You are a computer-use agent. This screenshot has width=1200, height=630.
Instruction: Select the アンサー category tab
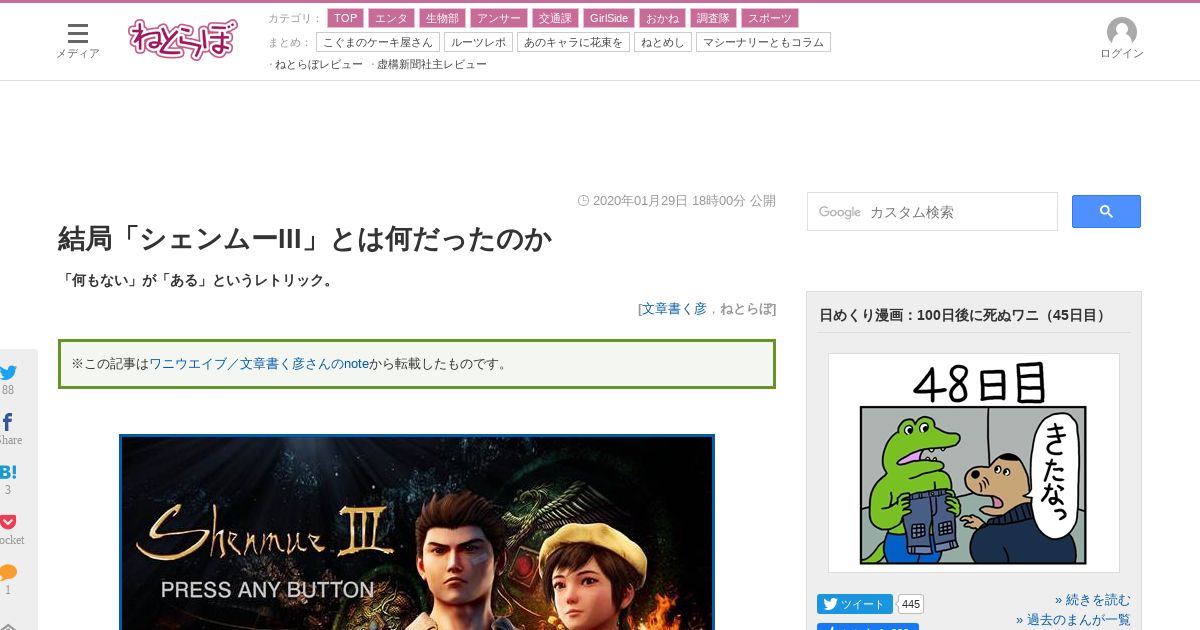coord(498,18)
